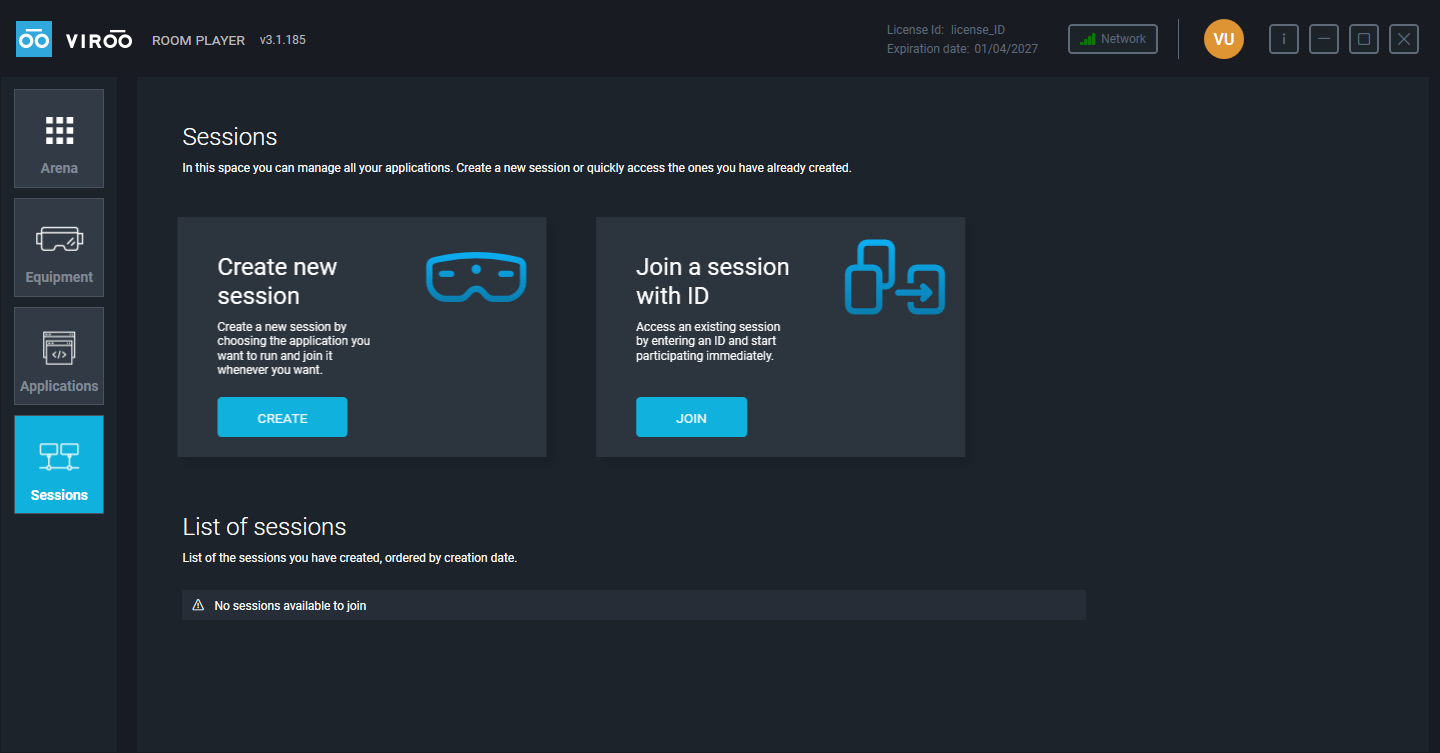
Task: Switch to the Arena tab label
Action: click(x=59, y=168)
